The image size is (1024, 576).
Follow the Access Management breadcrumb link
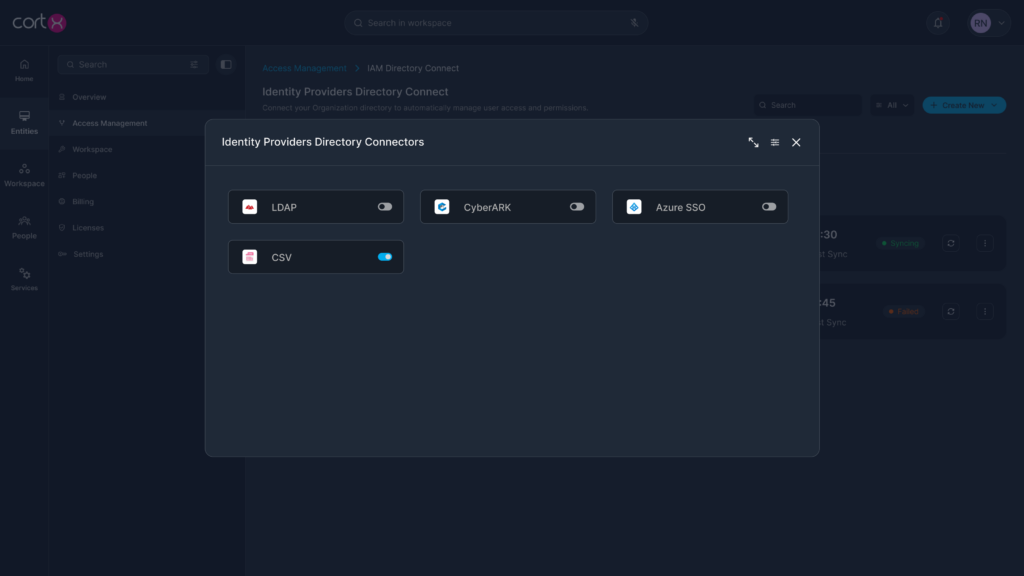pos(304,68)
